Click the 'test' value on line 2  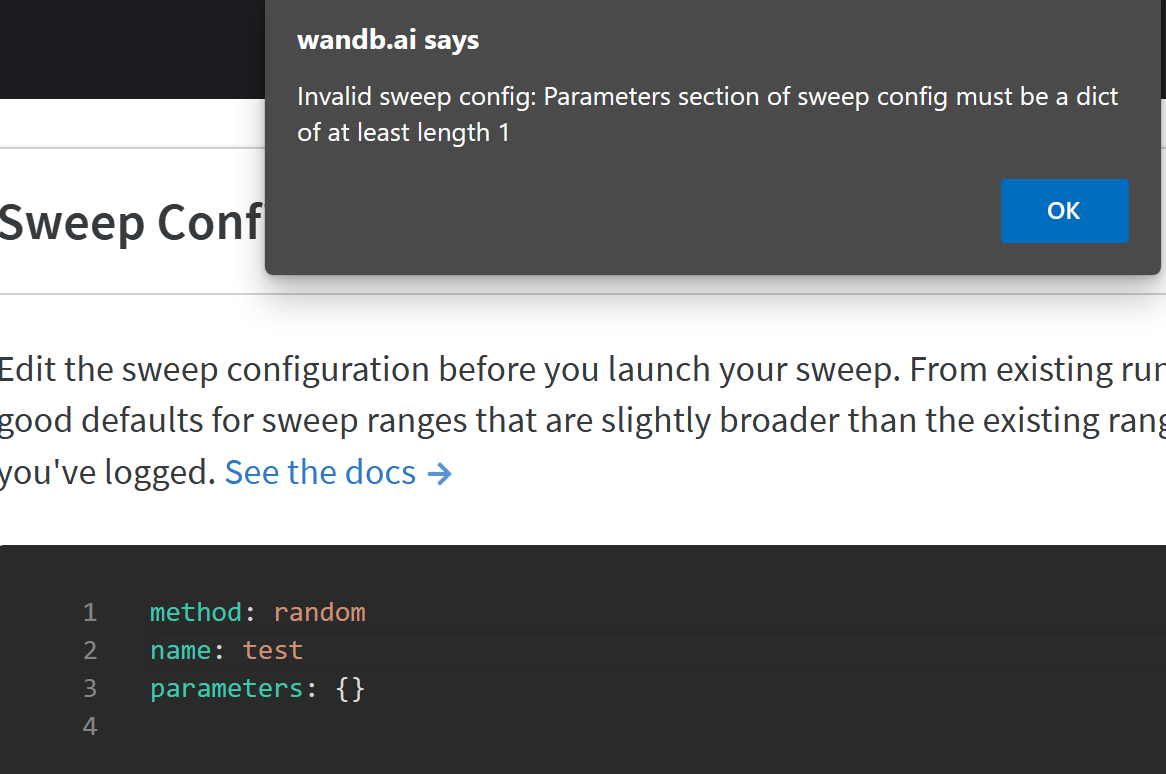272,650
